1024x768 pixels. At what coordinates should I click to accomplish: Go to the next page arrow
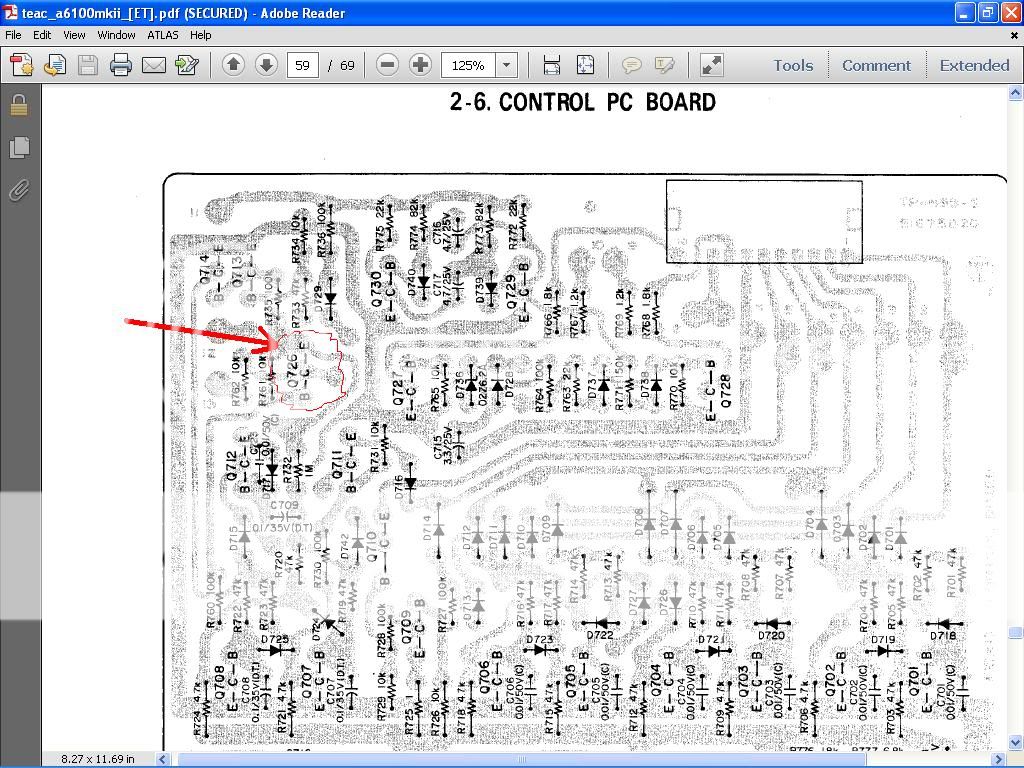pyautogui.click(x=265, y=64)
